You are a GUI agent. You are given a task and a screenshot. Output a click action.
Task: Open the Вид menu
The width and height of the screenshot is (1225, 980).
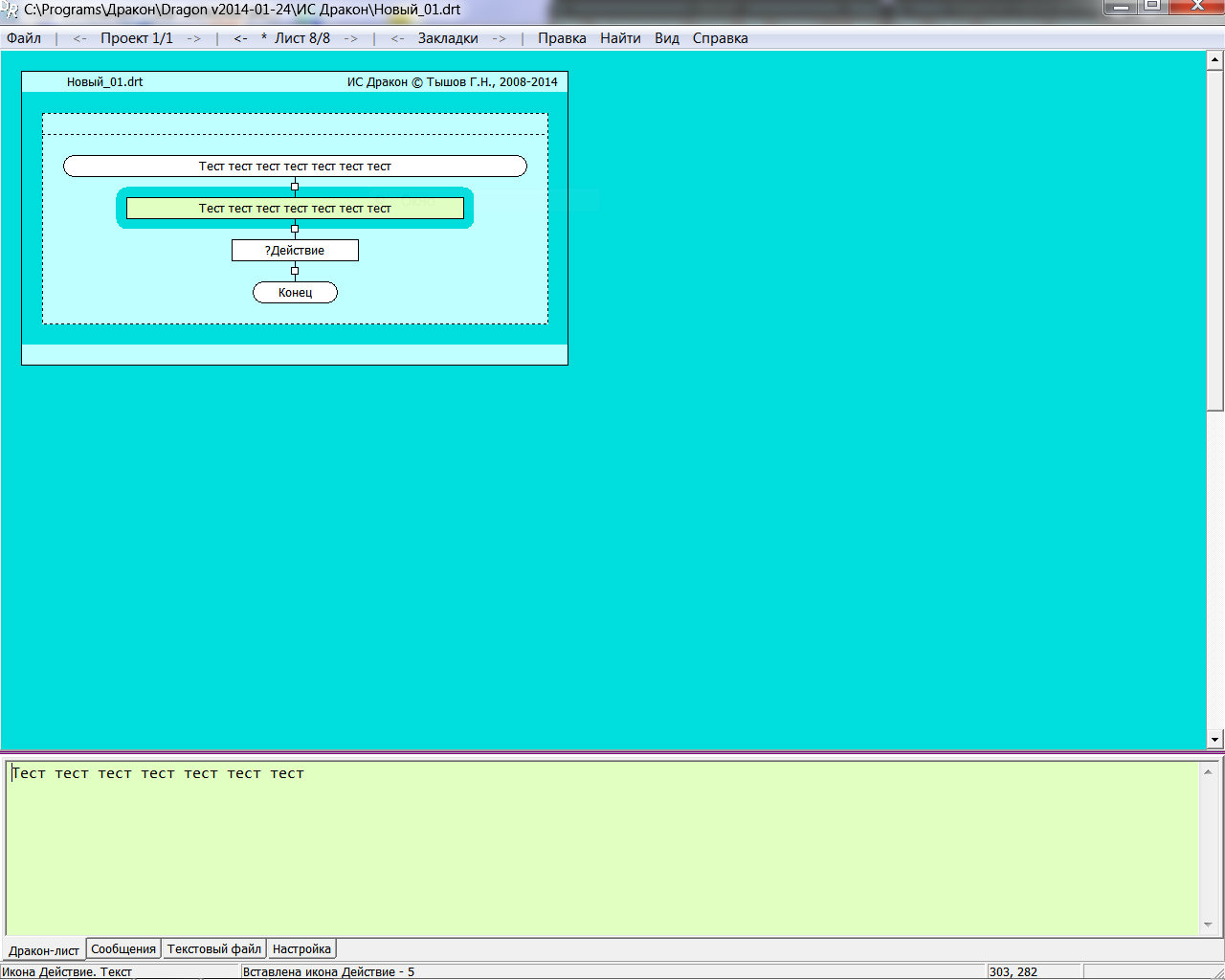click(667, 38)
